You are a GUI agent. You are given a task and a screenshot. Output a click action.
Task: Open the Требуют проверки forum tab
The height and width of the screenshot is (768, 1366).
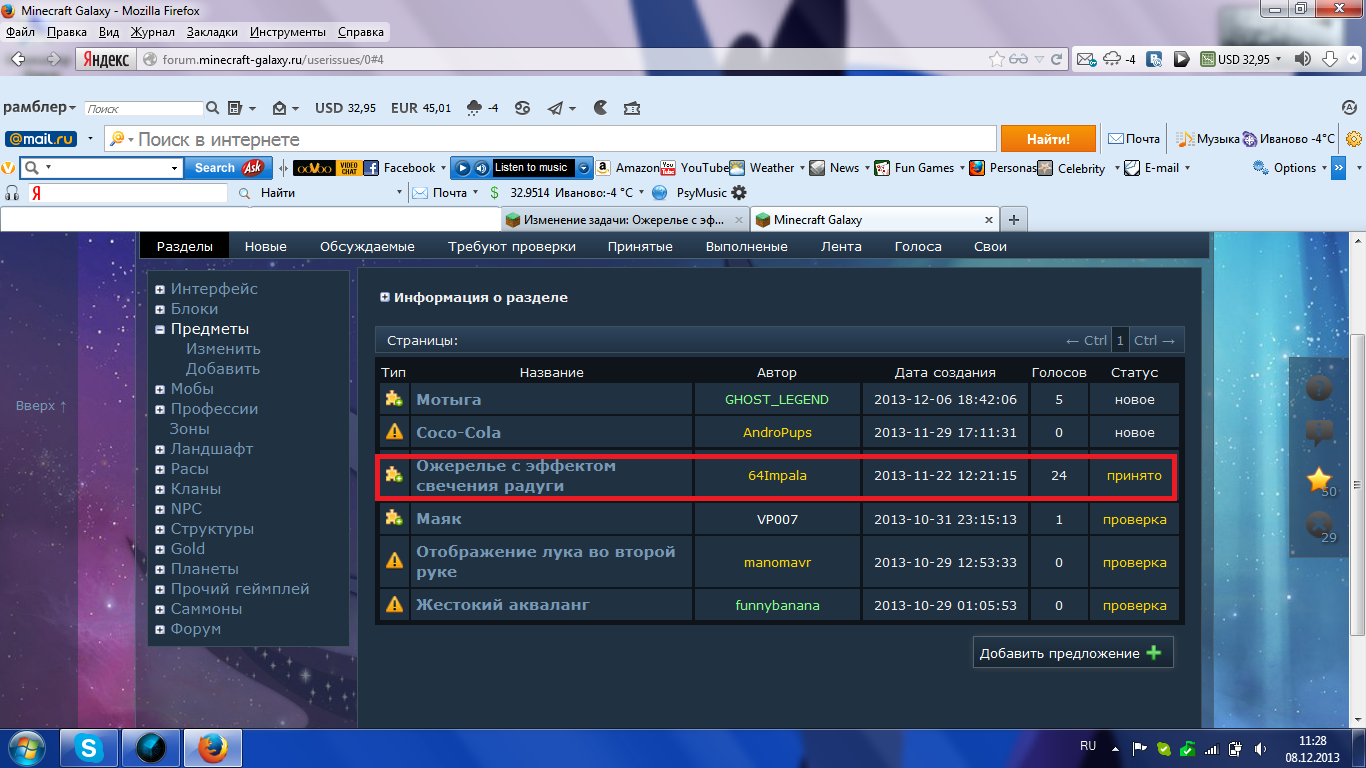(512, 247)
